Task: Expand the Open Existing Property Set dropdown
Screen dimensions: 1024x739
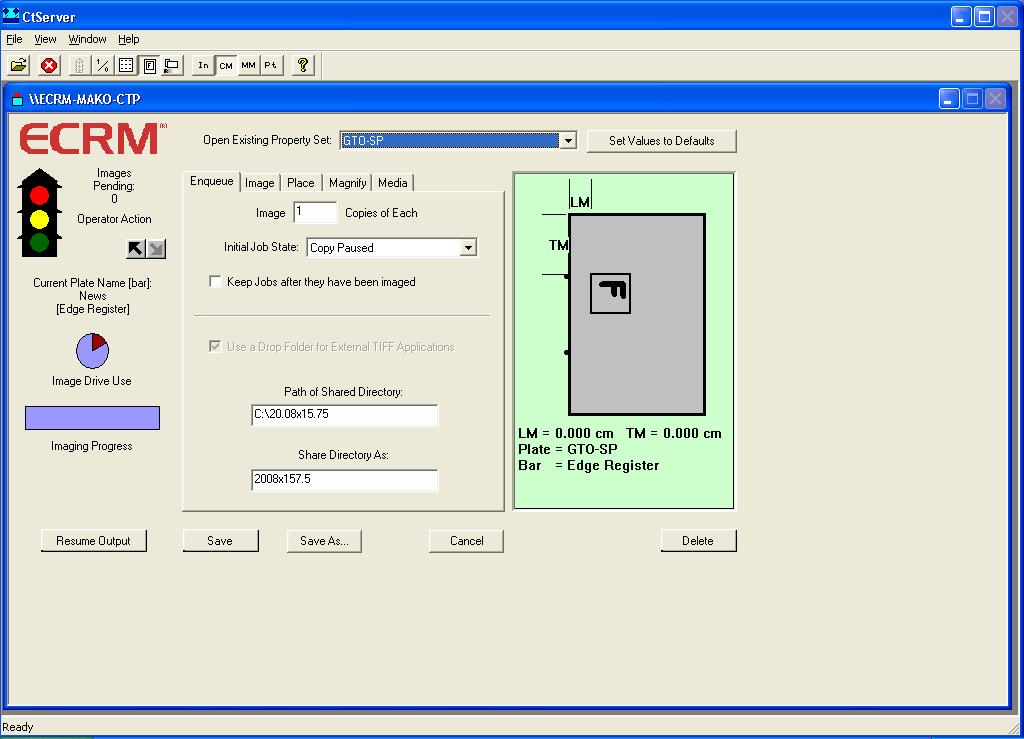Action: (568, 141)
